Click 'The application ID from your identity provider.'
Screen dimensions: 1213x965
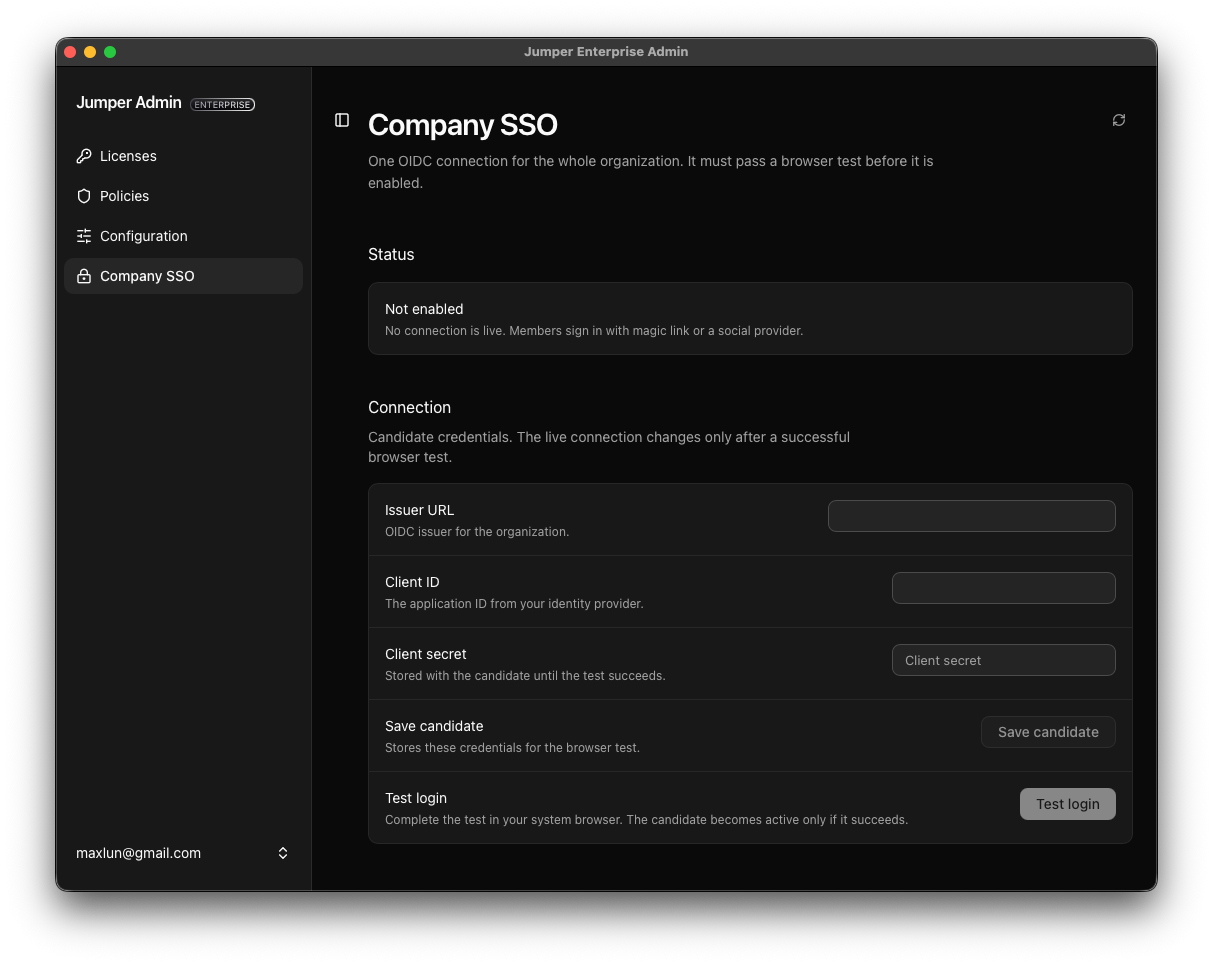click(x=514, y=604)
